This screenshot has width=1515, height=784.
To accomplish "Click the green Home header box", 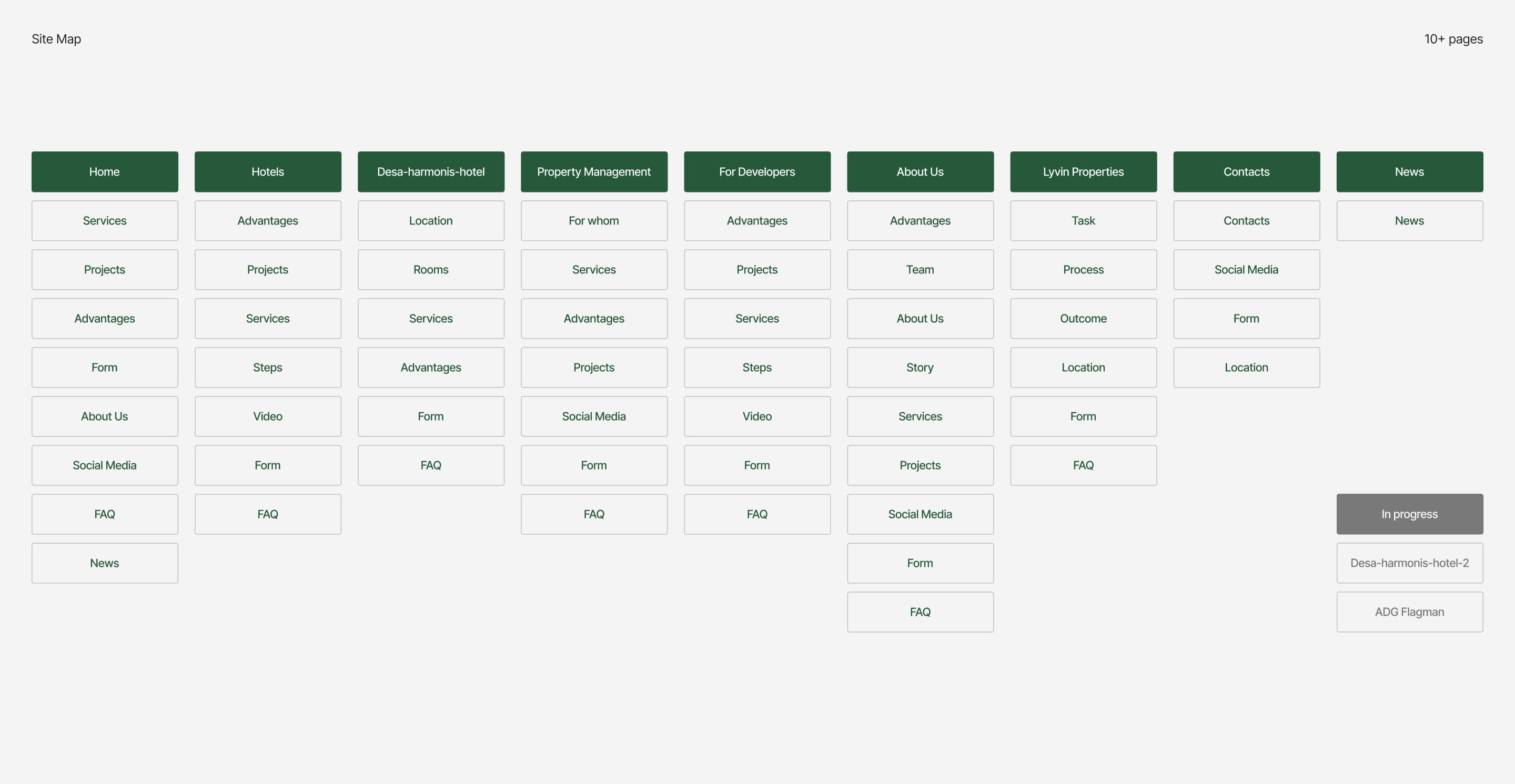I will [x=105, y=171].
